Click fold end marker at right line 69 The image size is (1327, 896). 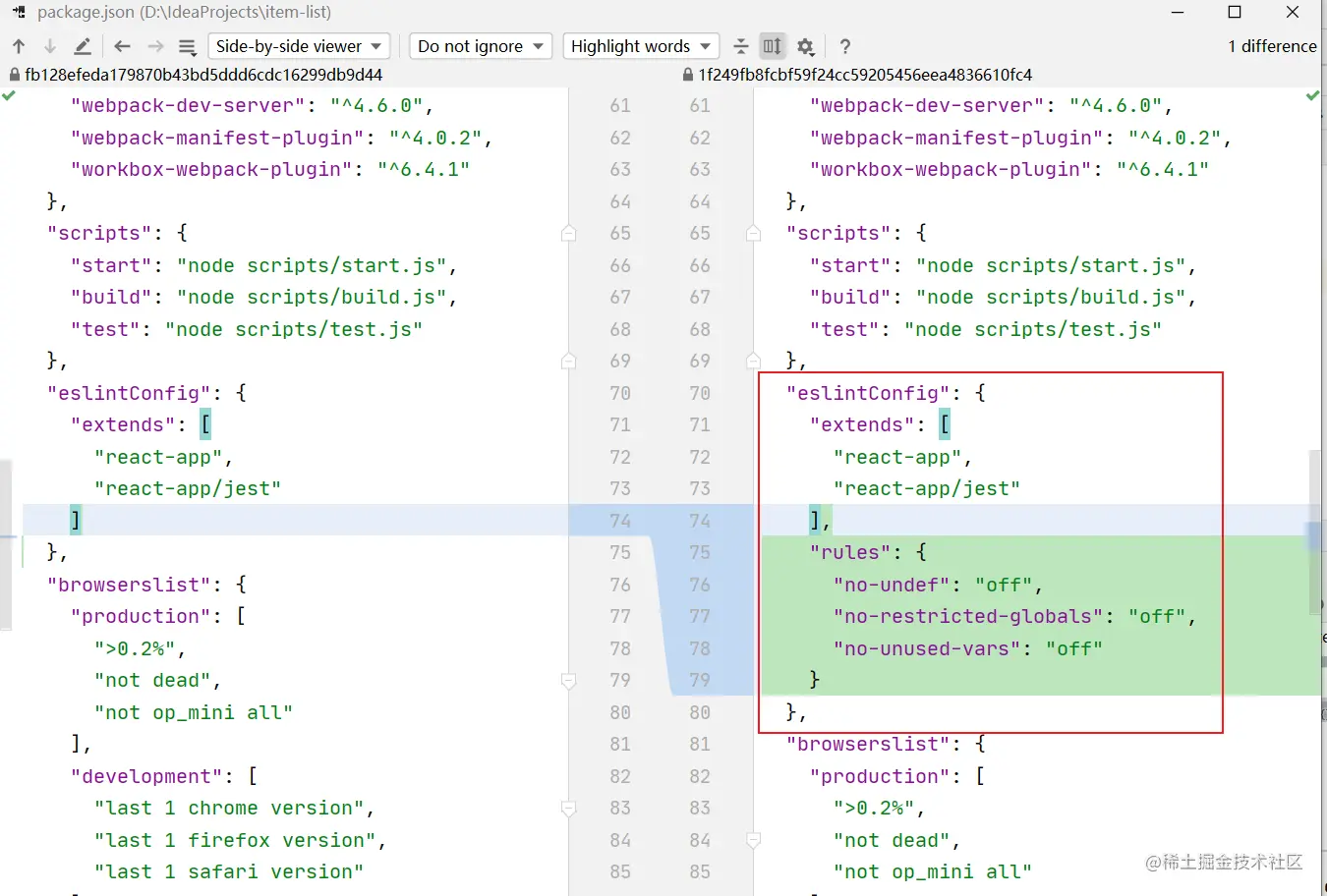tap(753, 361)
